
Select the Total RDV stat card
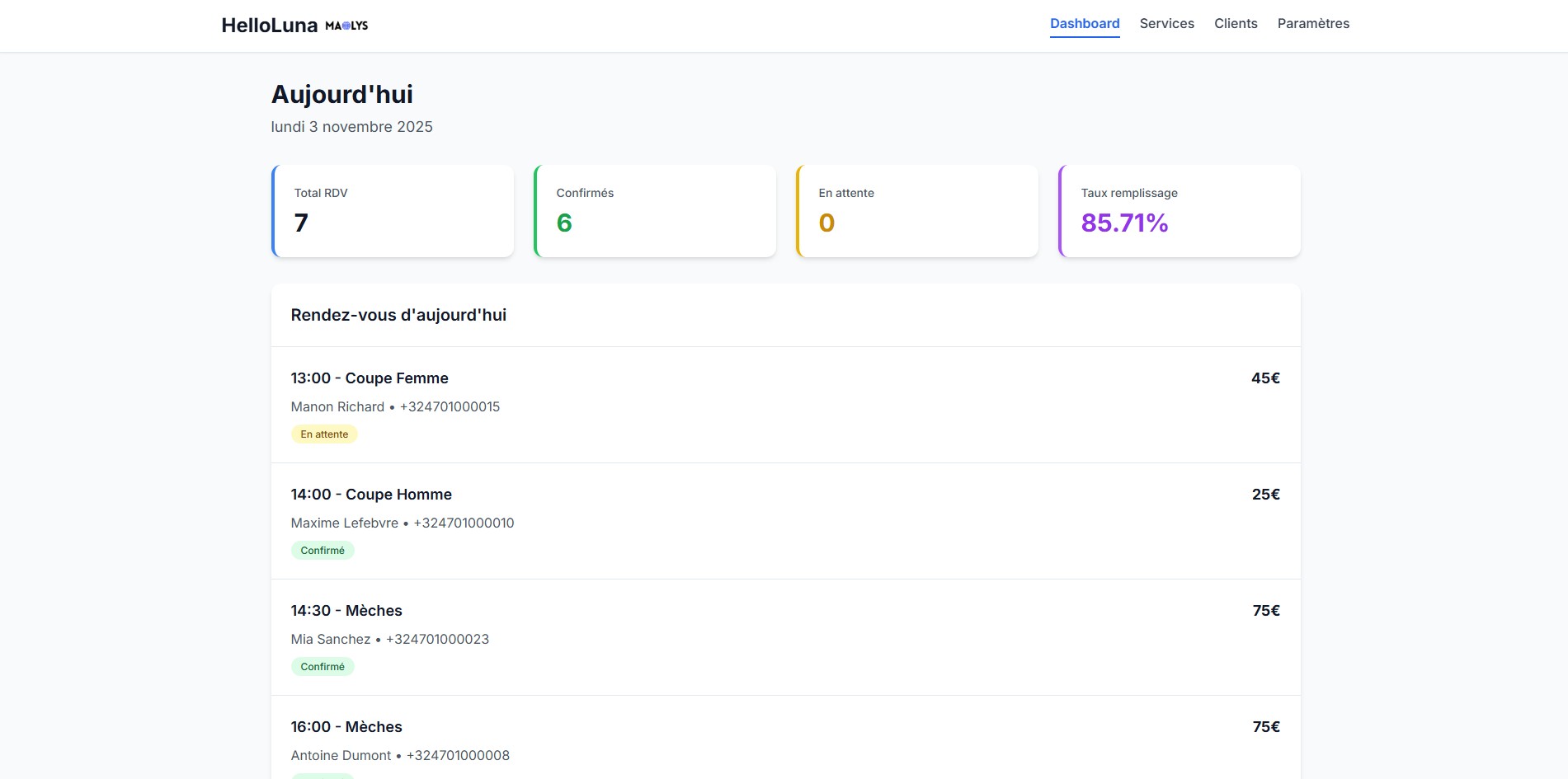[393, 211]
